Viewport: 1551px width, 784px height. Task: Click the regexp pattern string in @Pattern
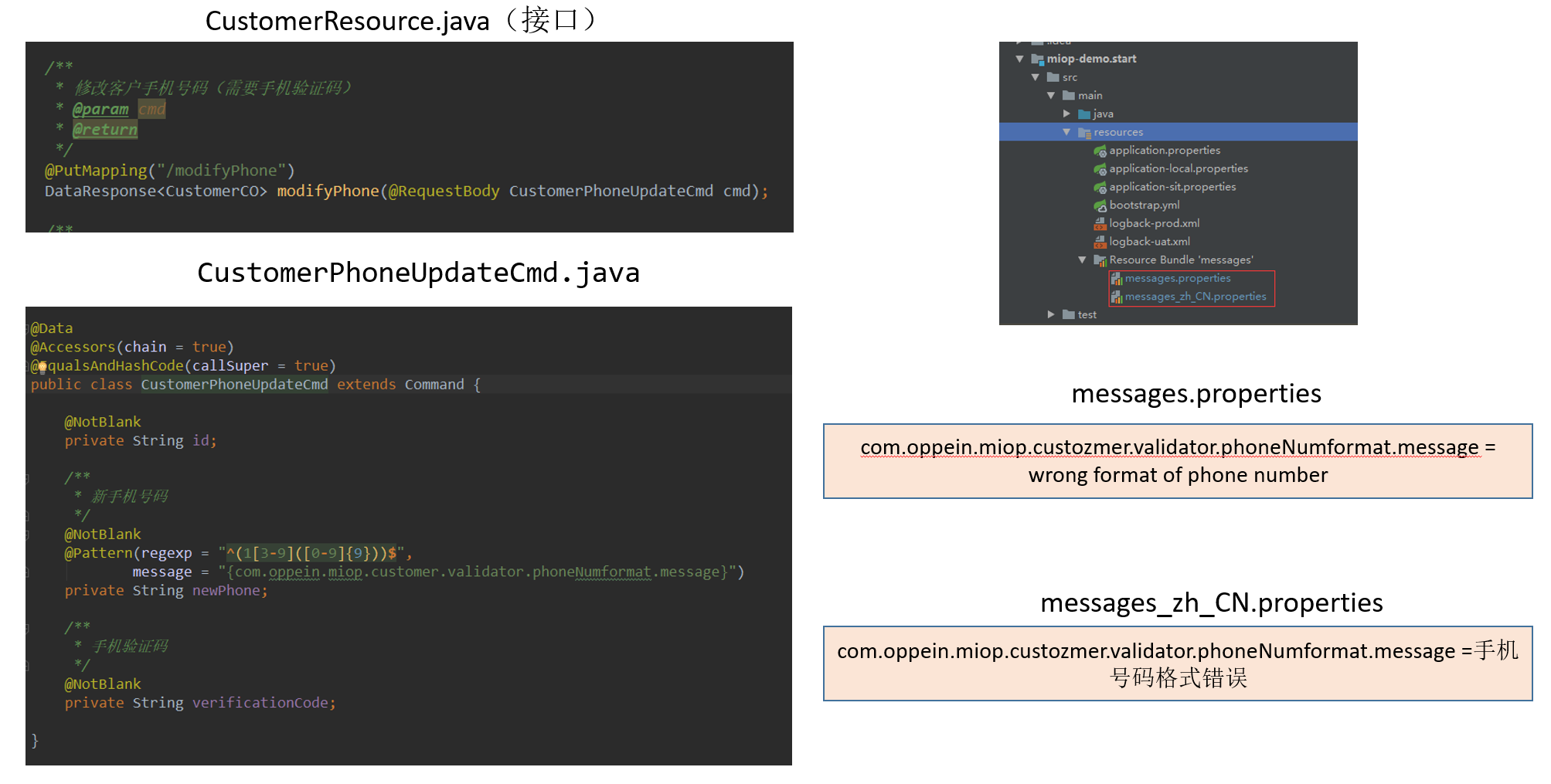(311, 553)
